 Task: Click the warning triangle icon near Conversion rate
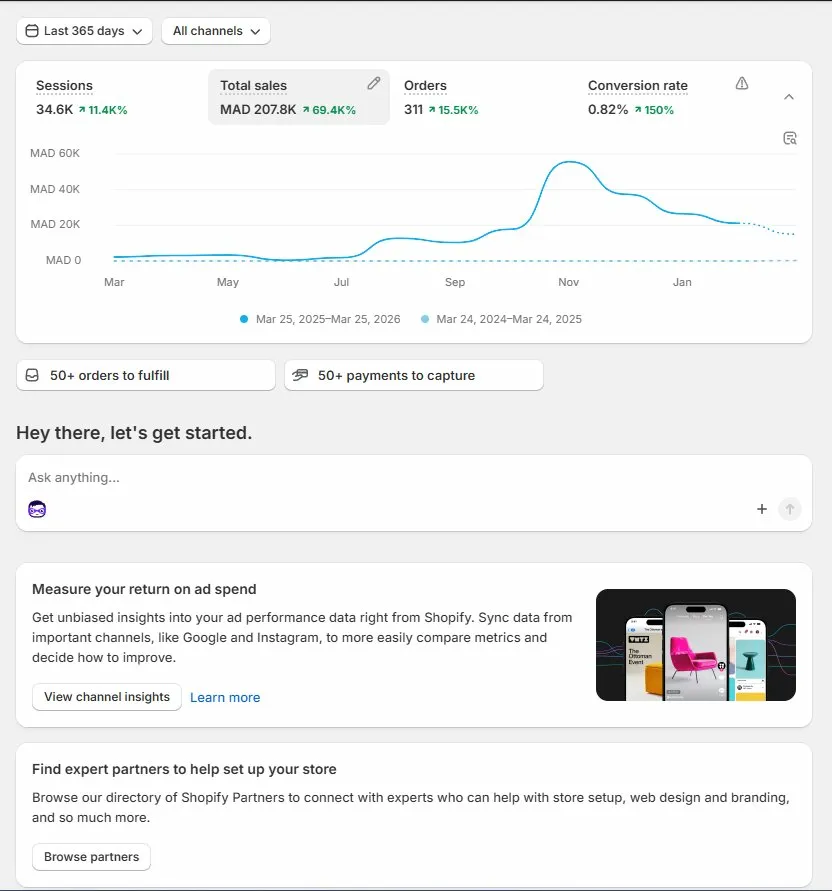coord(742,84)
